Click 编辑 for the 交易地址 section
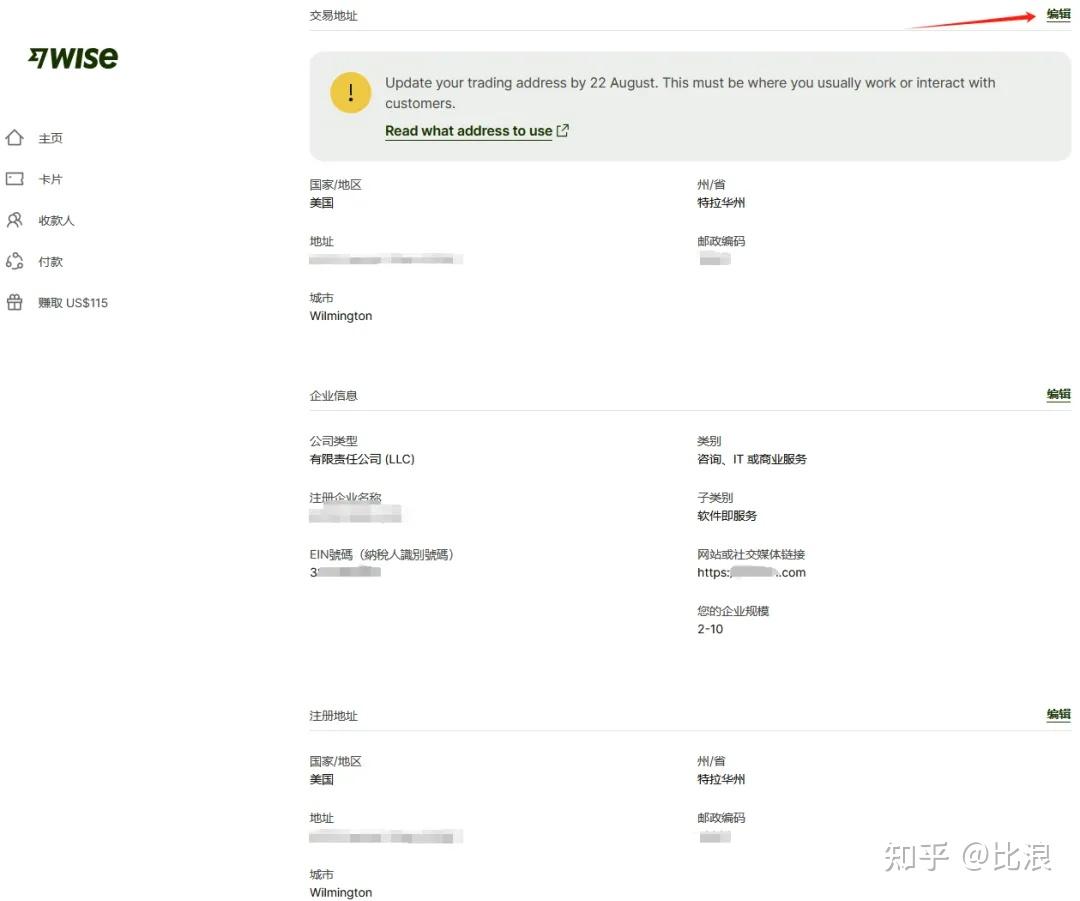The width and height of the screenshot is (1080, 901). [x=1057, y=14]
